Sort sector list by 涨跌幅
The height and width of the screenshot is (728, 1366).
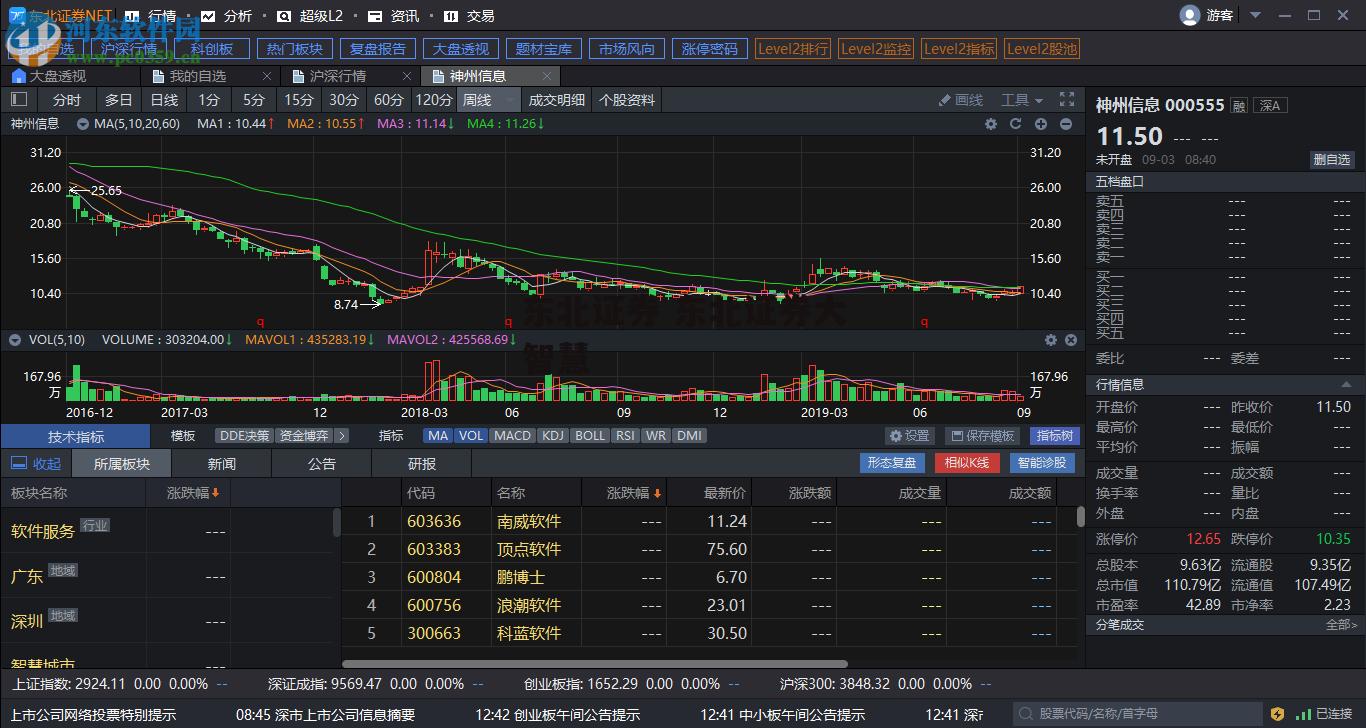193,493
